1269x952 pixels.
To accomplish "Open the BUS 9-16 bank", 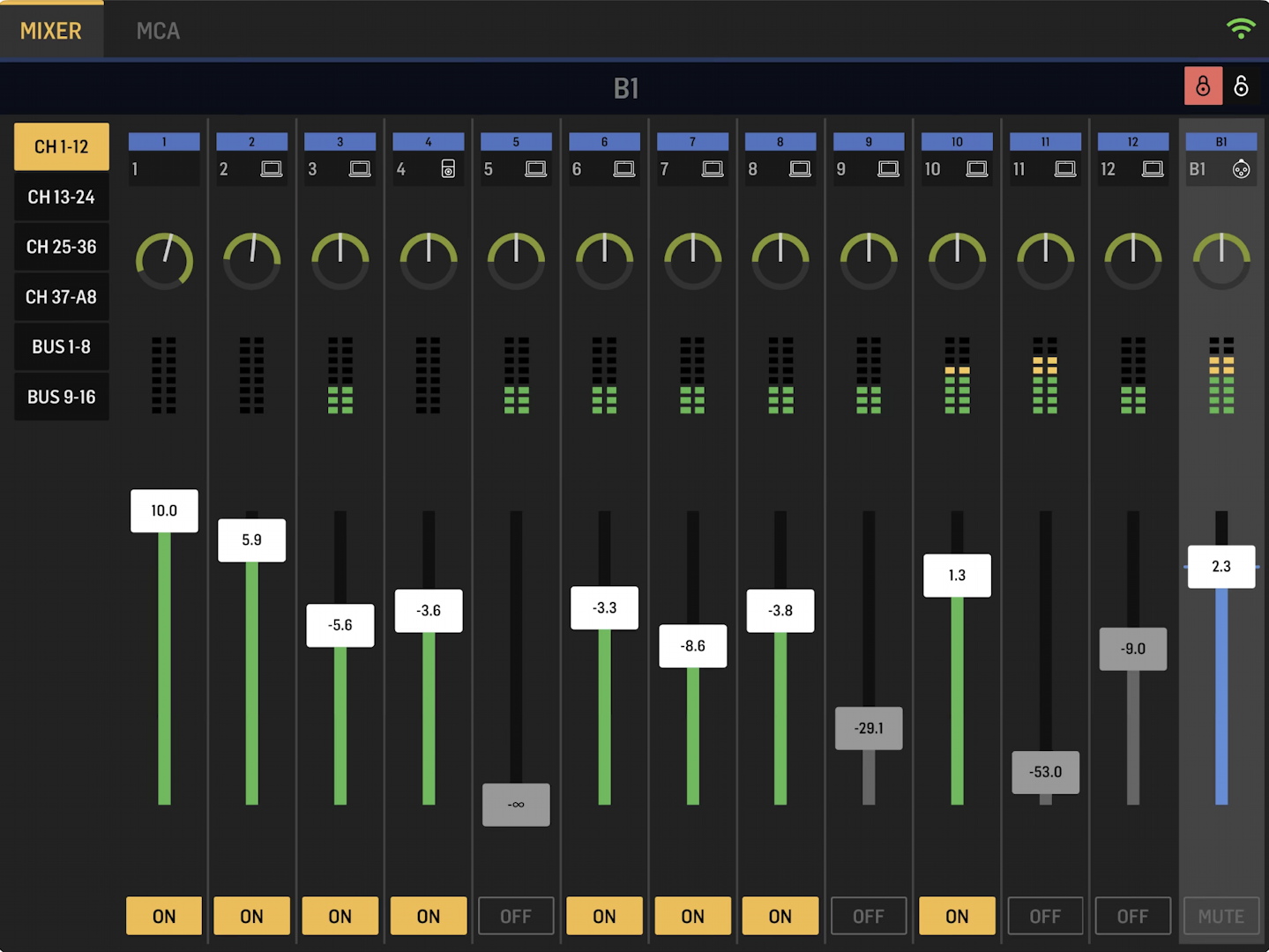I will 62,398.
